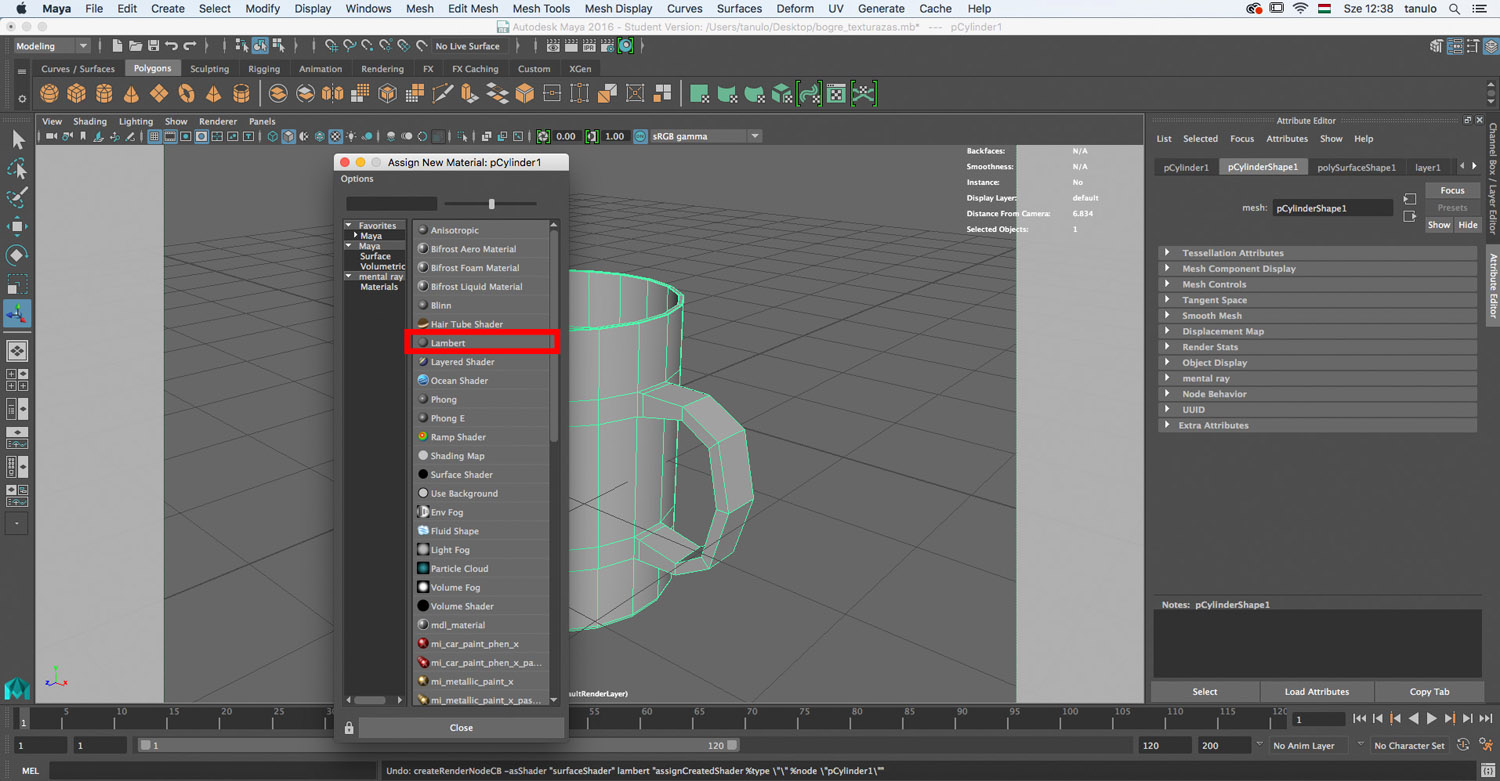Select the Move tool in toolbox
The width and height of the screenshot is (1500, 781).
pyautogui.click(x=17, y=226)
